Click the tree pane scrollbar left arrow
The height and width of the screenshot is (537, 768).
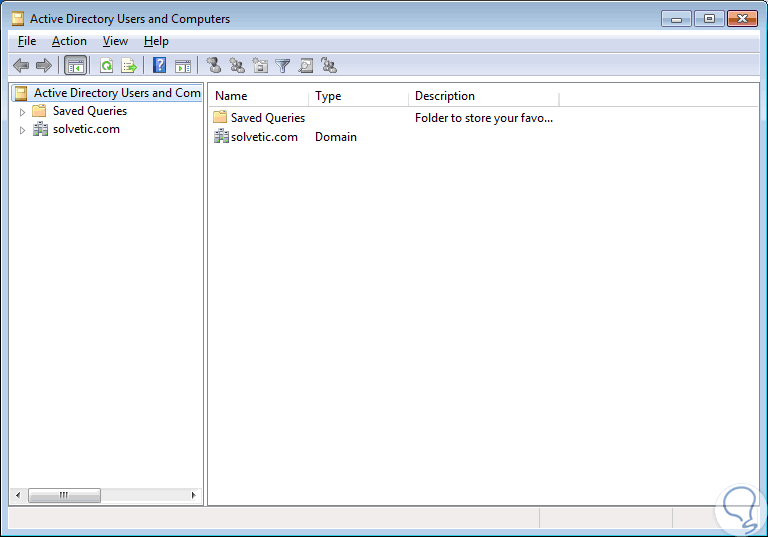point(18,495)
